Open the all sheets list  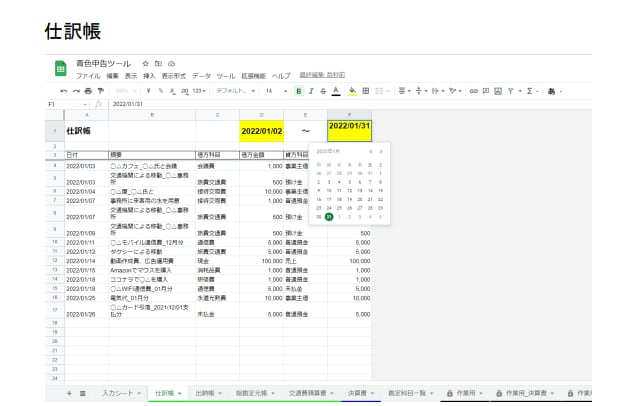(83, 393)
